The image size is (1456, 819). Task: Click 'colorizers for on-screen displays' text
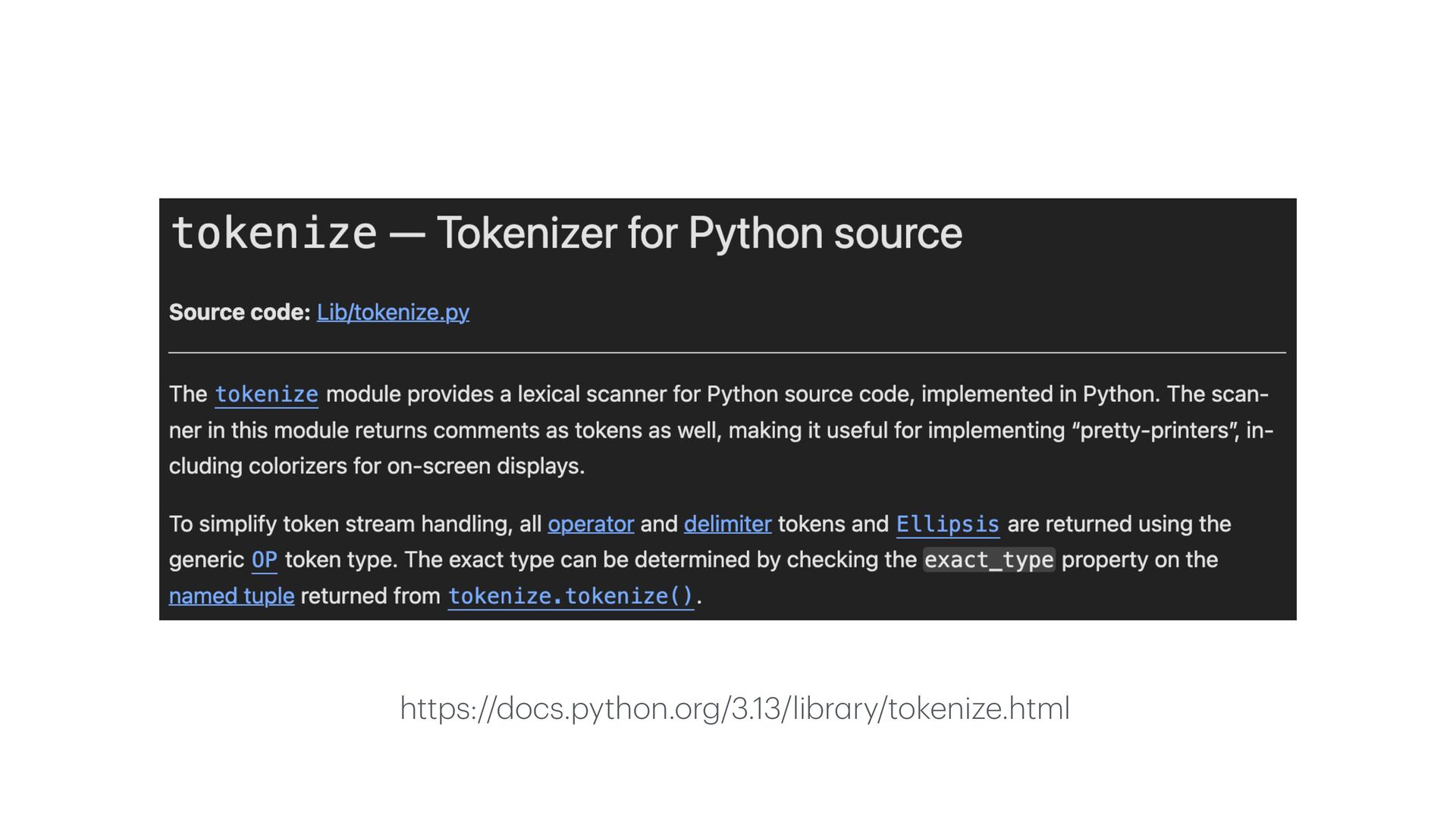pos(416,466)
